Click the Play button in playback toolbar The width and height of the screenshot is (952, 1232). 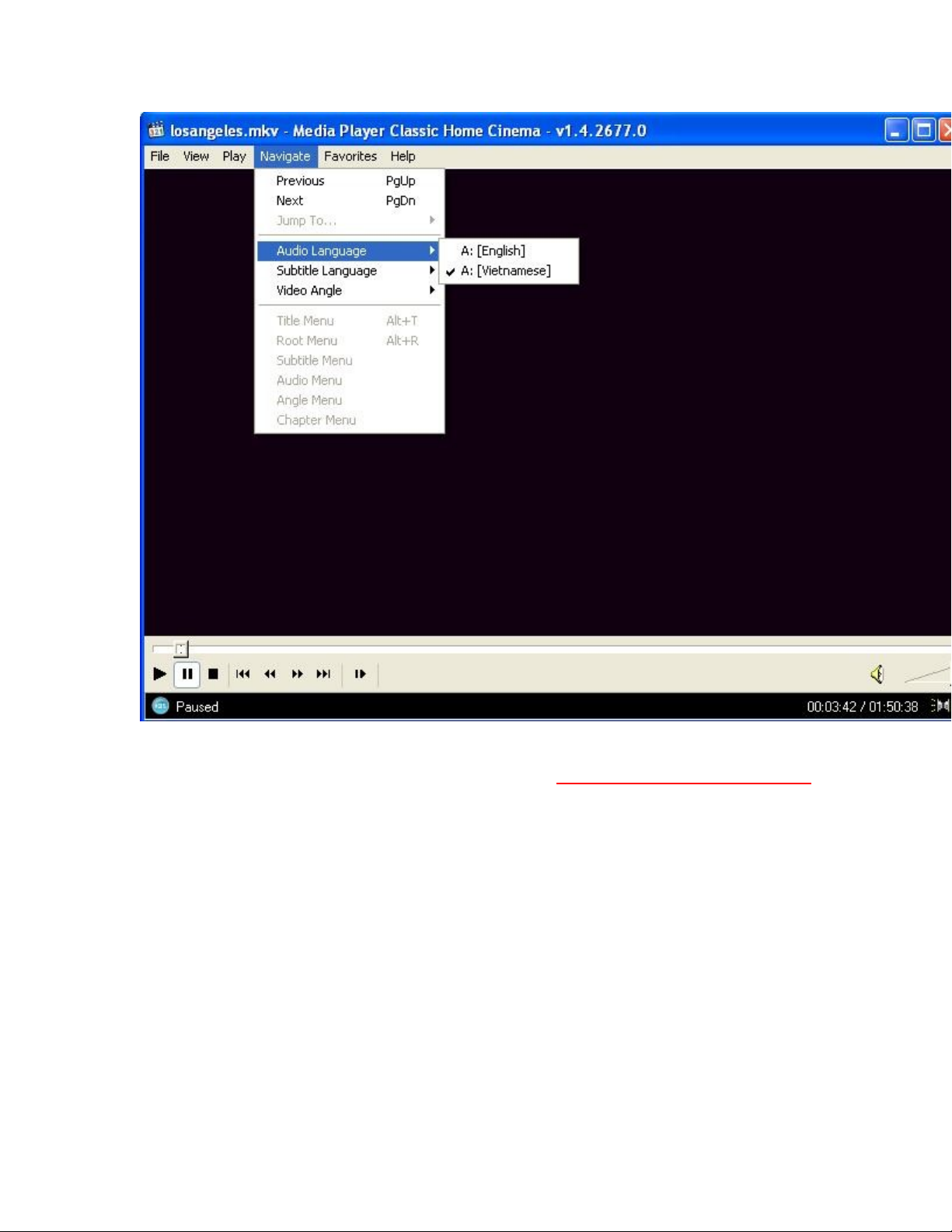(x=159, y=674)
